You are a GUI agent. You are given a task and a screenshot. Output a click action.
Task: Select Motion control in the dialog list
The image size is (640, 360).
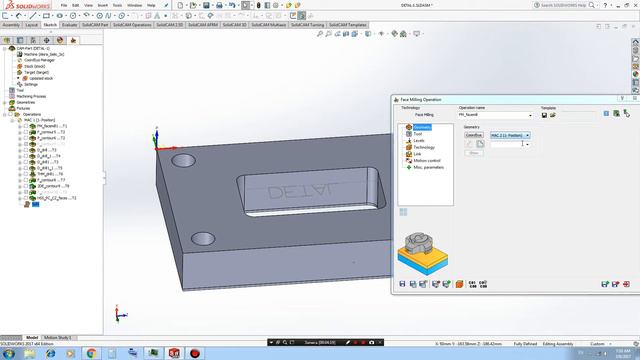pyautogui.click(x=427, y=160)
